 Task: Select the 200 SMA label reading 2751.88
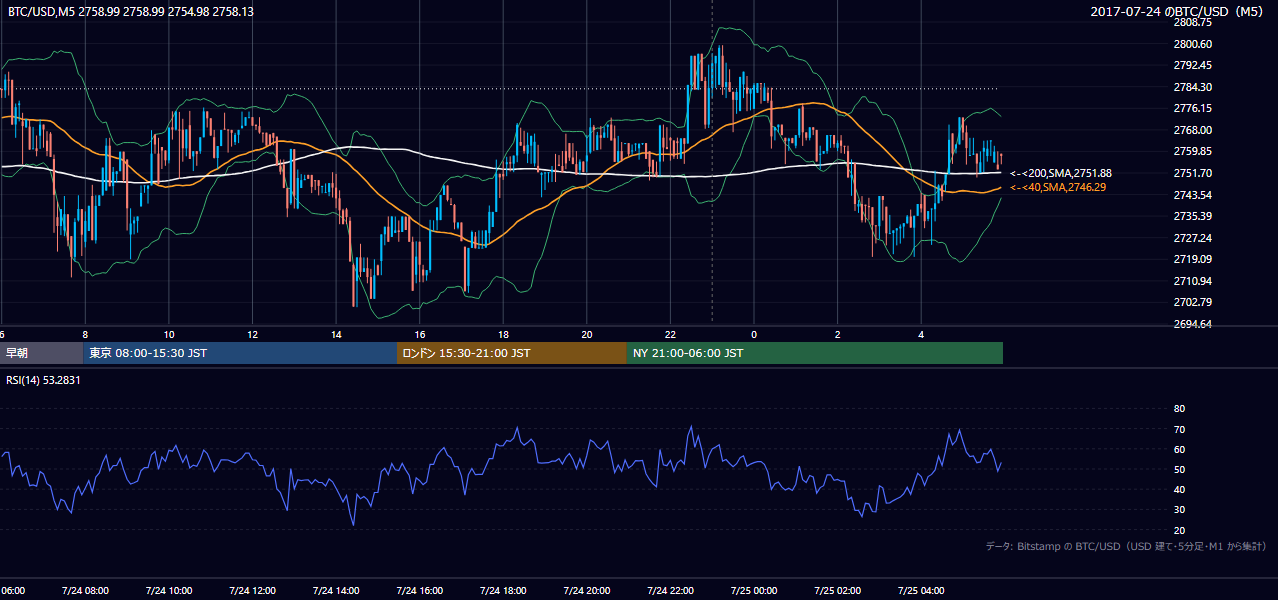(1061, 173)
